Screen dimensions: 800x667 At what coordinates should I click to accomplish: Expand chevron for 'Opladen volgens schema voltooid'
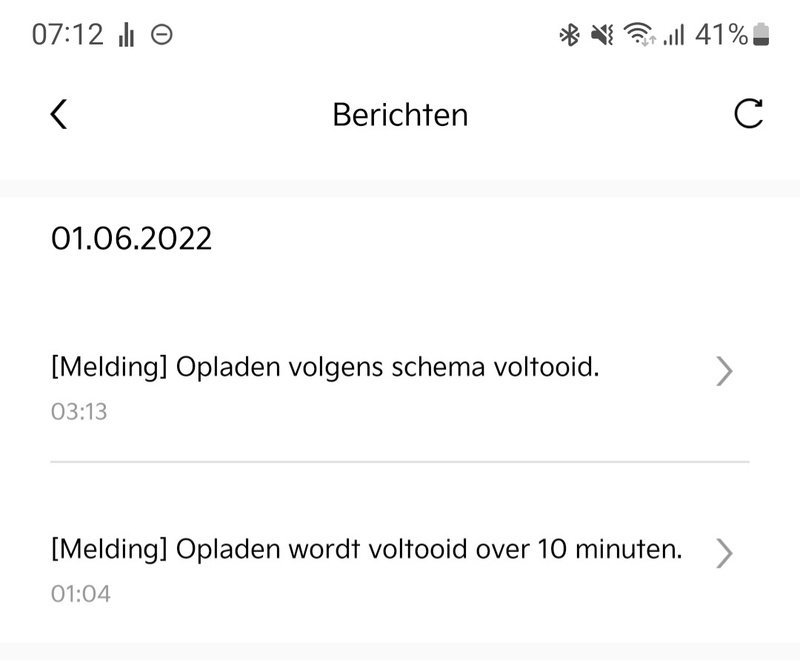click(725, 372)
